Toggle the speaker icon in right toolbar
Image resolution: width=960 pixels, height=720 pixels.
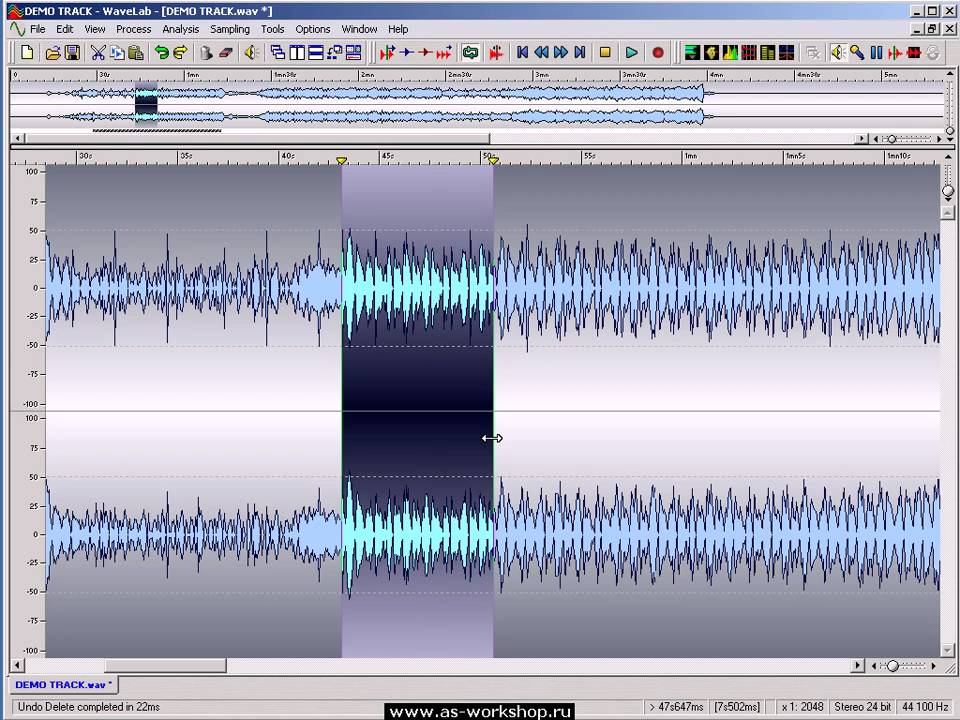[x=837, y=53]
